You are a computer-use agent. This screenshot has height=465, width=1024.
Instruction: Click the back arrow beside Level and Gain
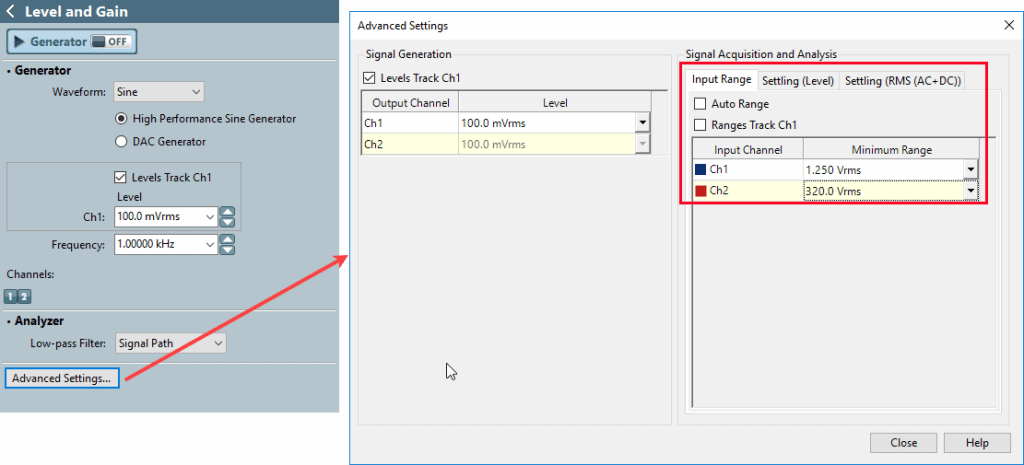click(12, 12)
